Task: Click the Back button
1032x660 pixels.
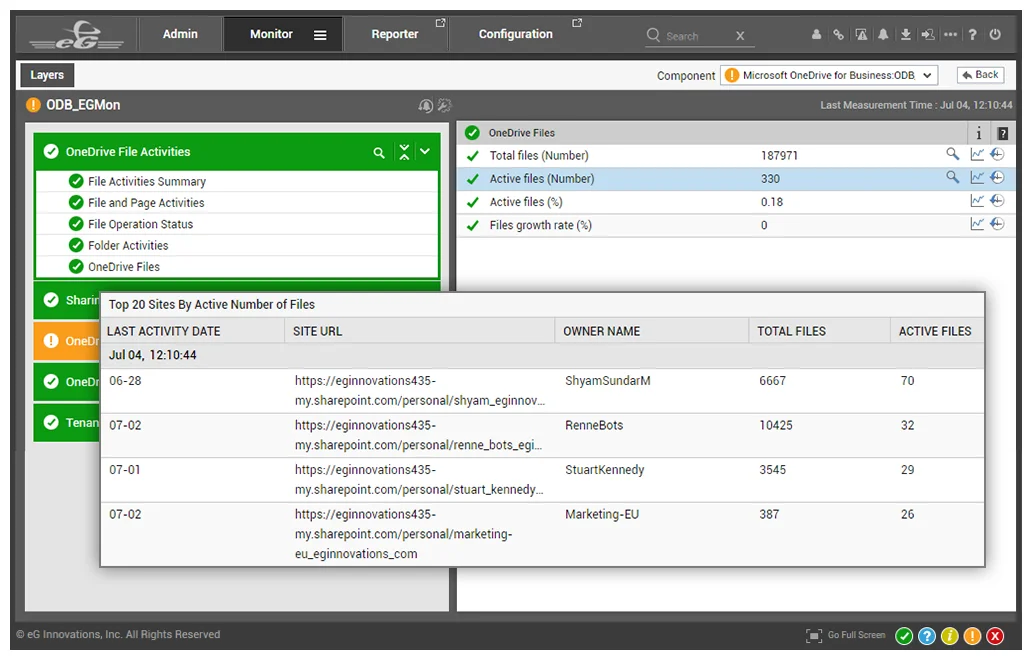Action: click(981, 75)
